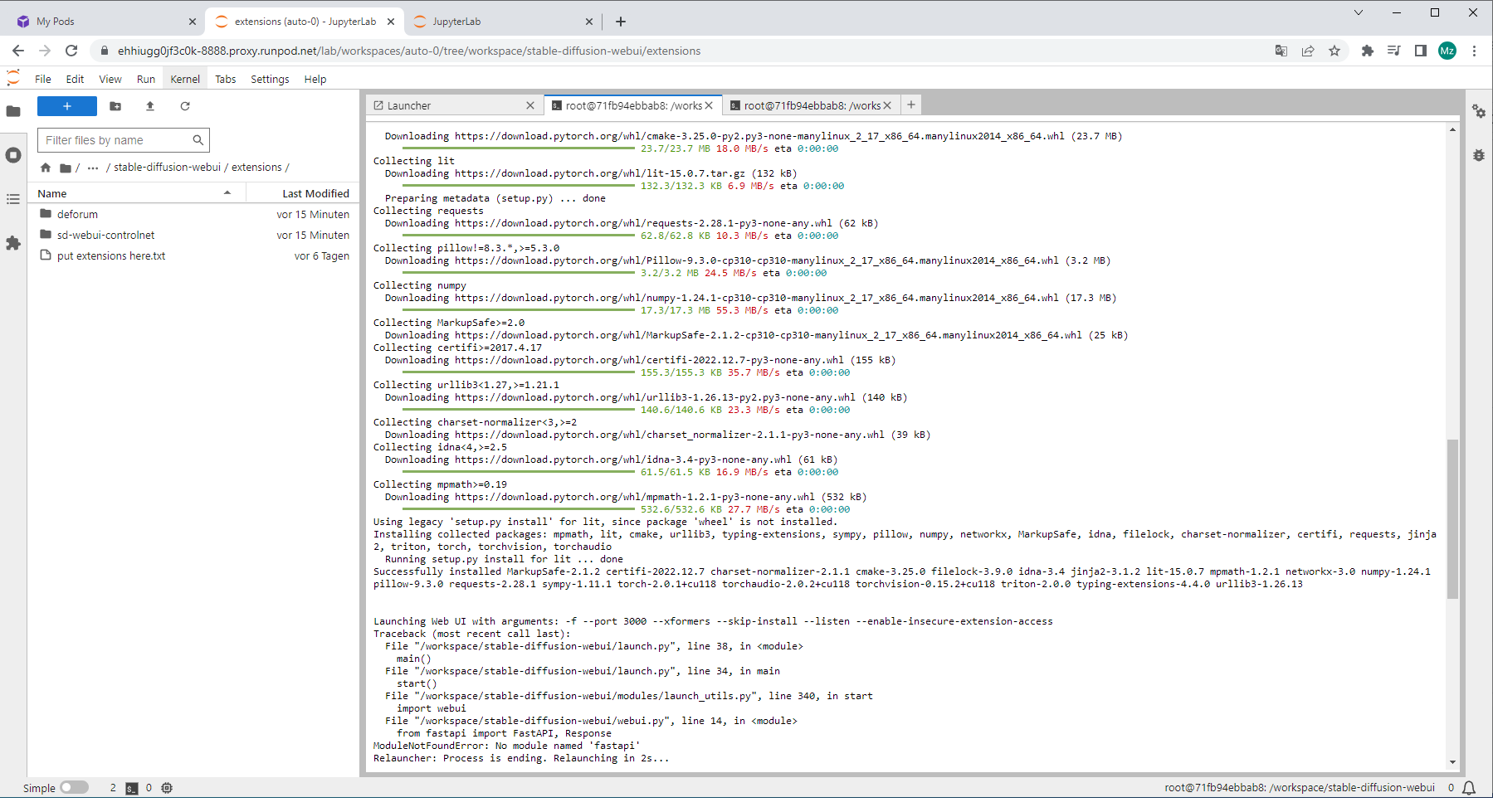Open the property inspector gears icon
1493x812 pixels.
(x=1480, y=111)
